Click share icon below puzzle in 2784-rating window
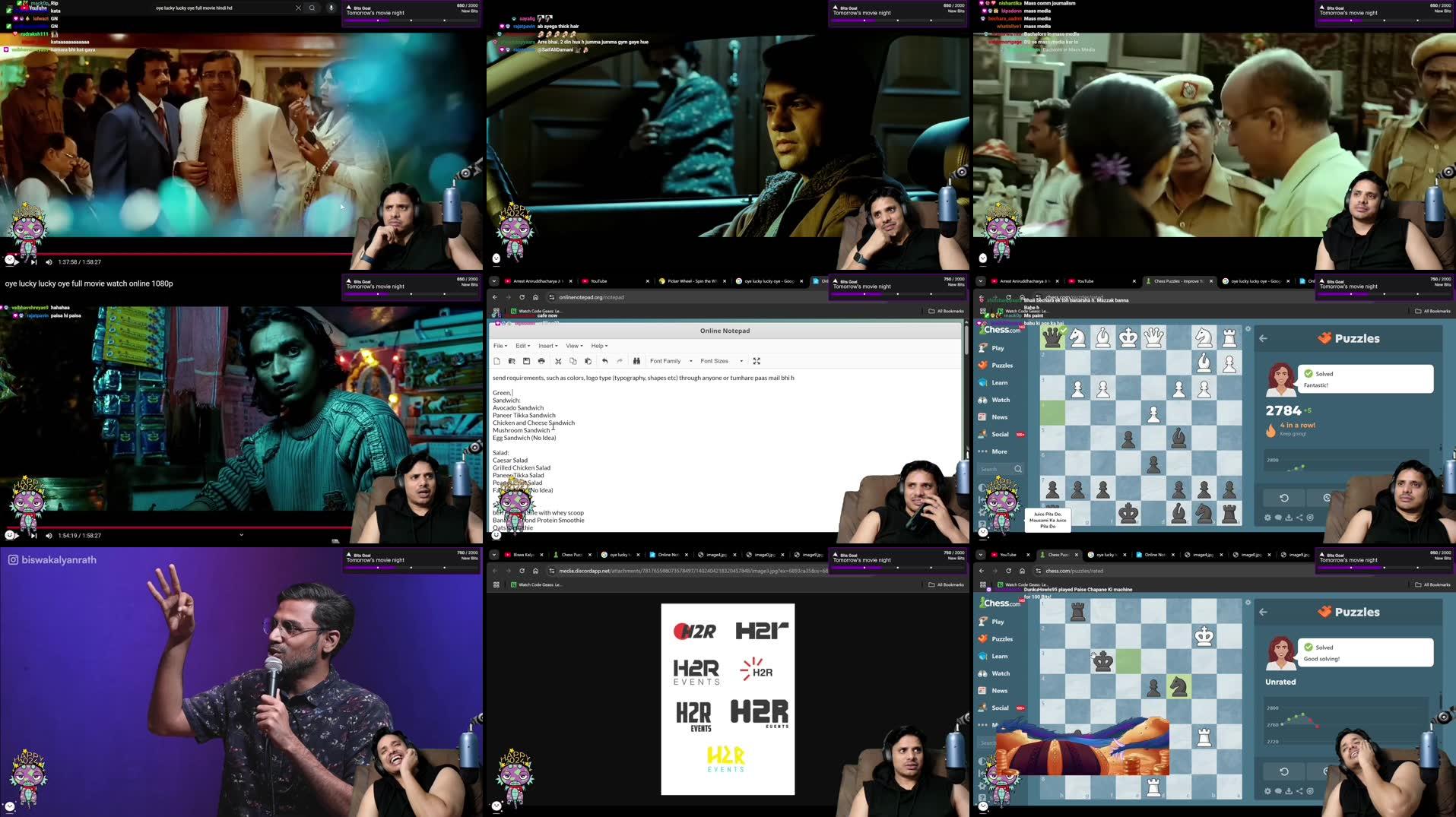Screen dimensions: 1456x817 pyautogui.click(x=1299, y=518)
